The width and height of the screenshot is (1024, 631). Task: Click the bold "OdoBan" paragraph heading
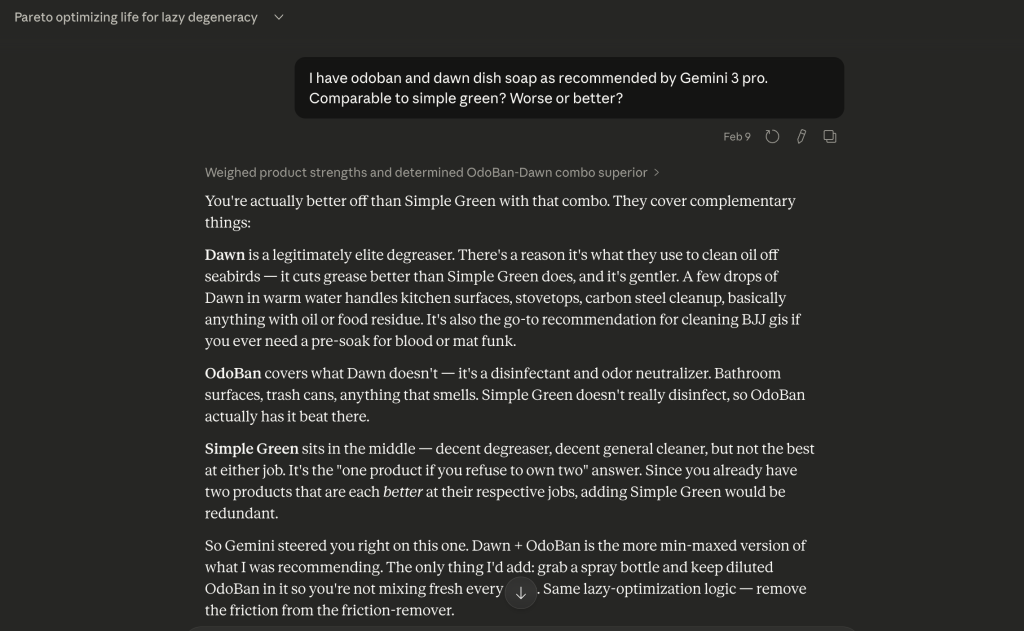point(233,374)
